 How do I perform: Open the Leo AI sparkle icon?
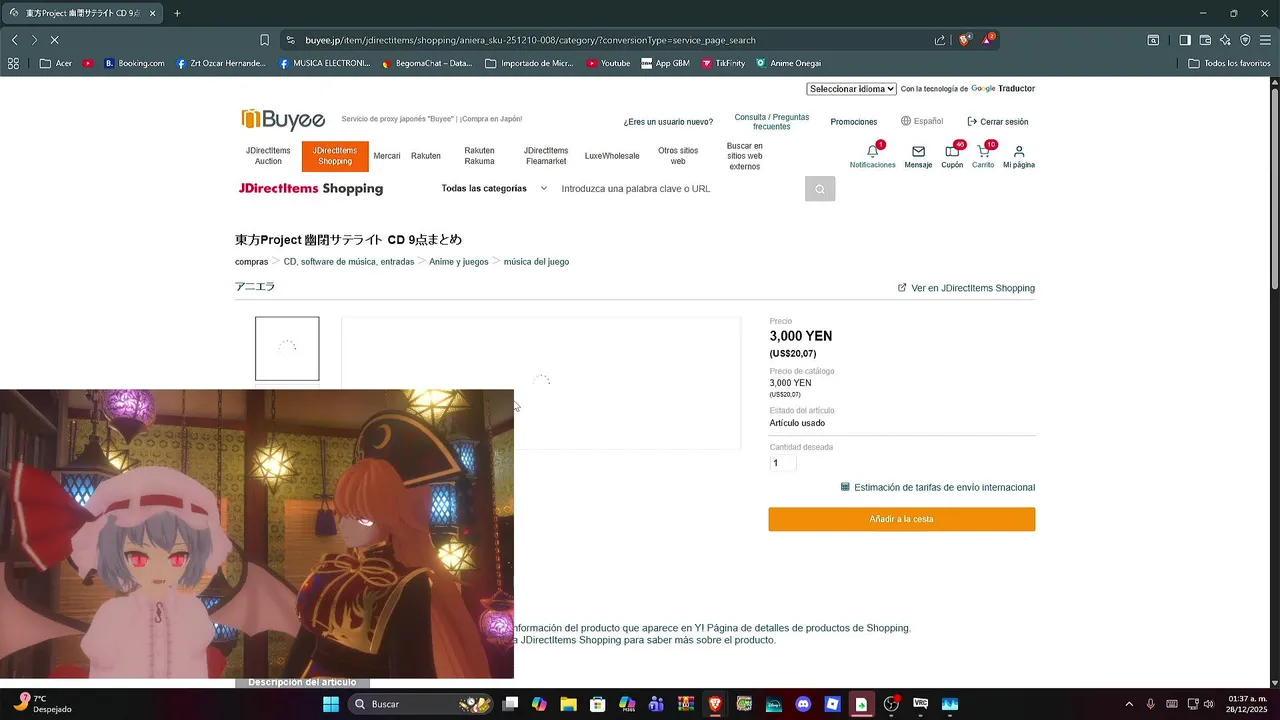click(x=1225, y=40)
